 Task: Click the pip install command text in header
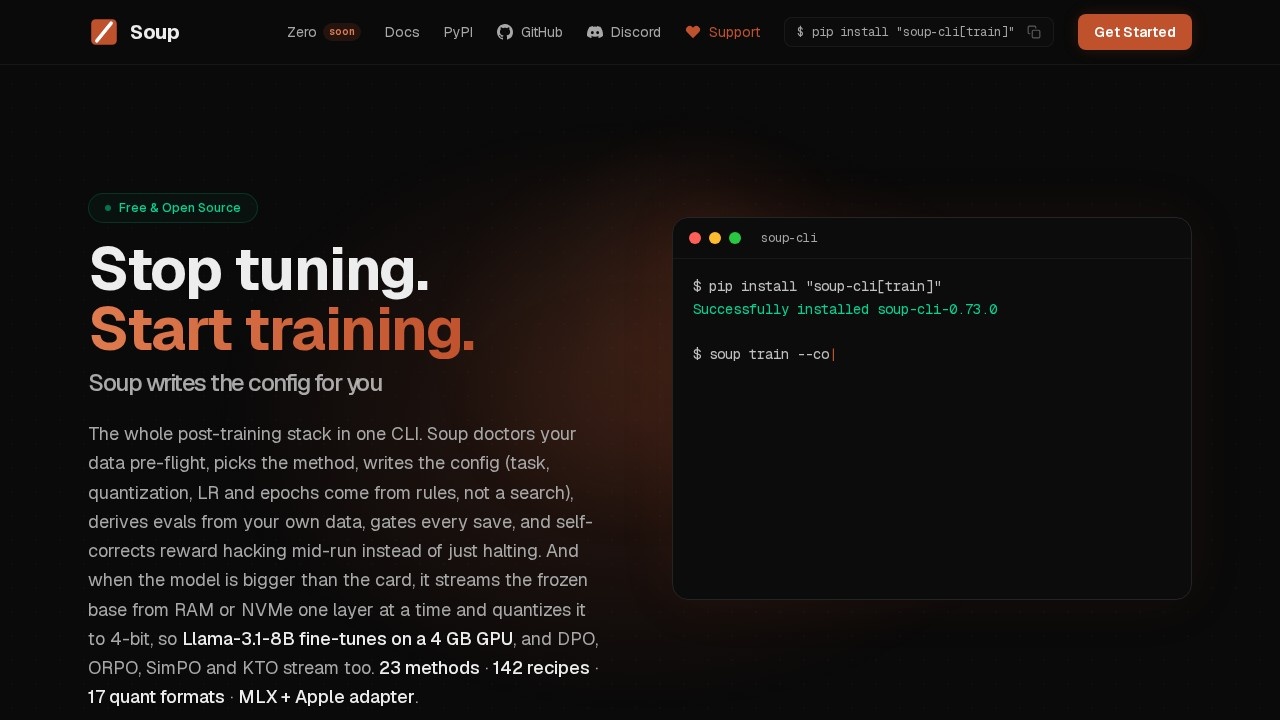click(x=906, y=32)
